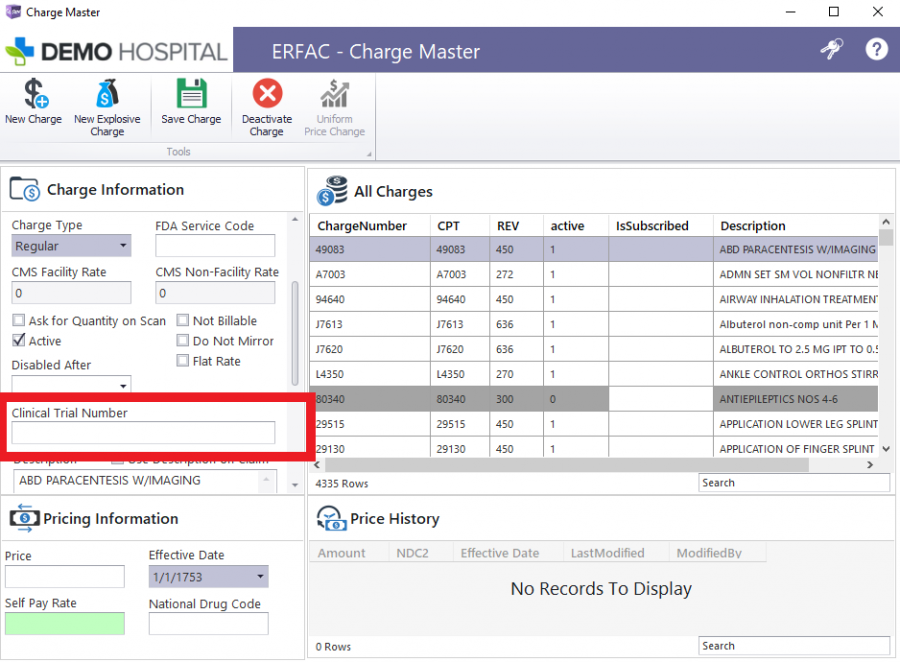Click the CMS Facility Rate field
The width and height of the screenshot is (900, 662).
click(71, 293)
